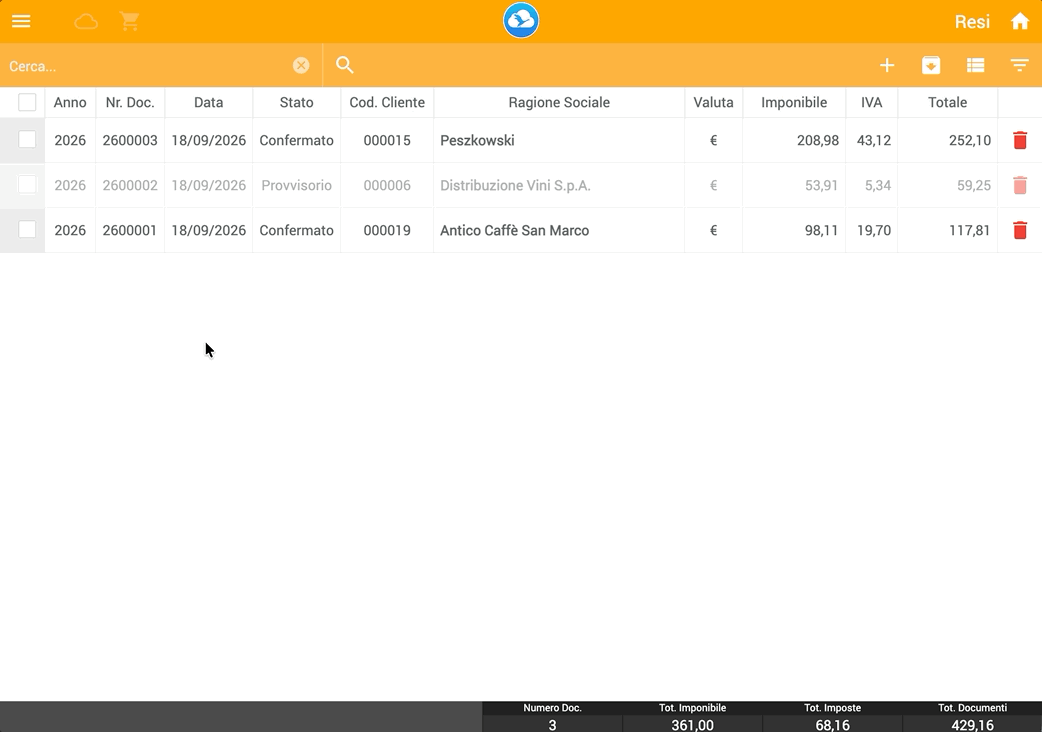
Task: Click the Cerca search input field
Action: (146, 66)
